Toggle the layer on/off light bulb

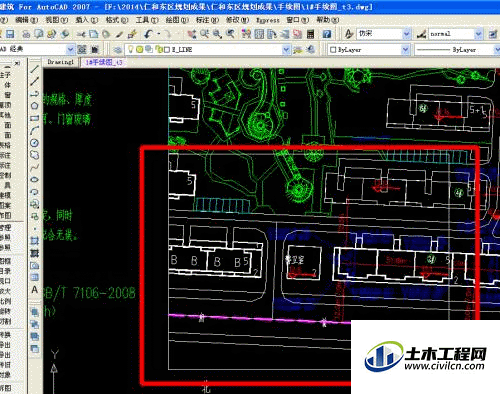(x=131, y=49)
